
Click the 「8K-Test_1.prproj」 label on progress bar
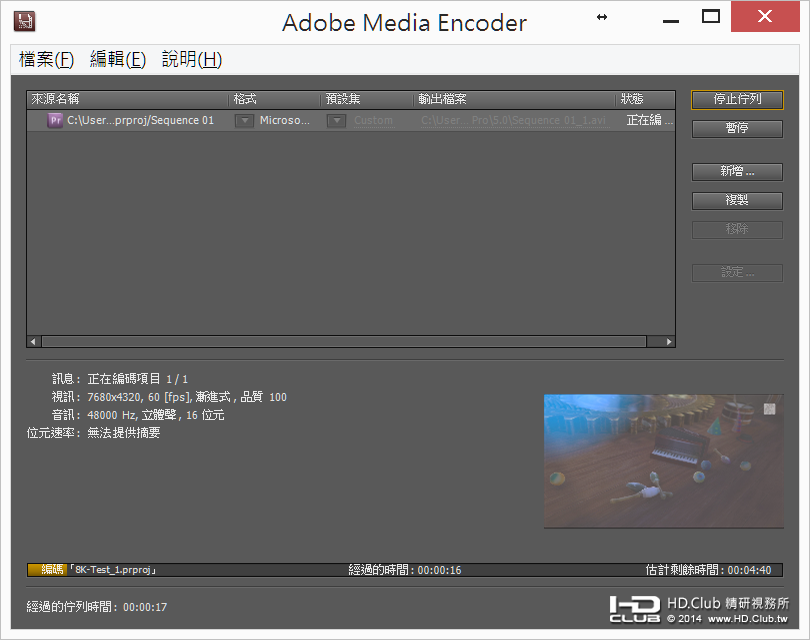(113, 570)
